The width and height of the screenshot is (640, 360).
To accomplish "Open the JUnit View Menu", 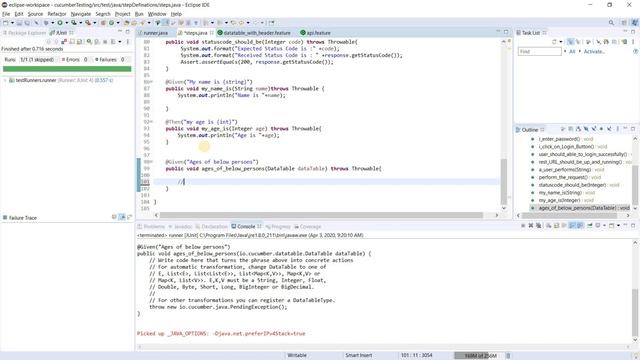I will [127, 42].
